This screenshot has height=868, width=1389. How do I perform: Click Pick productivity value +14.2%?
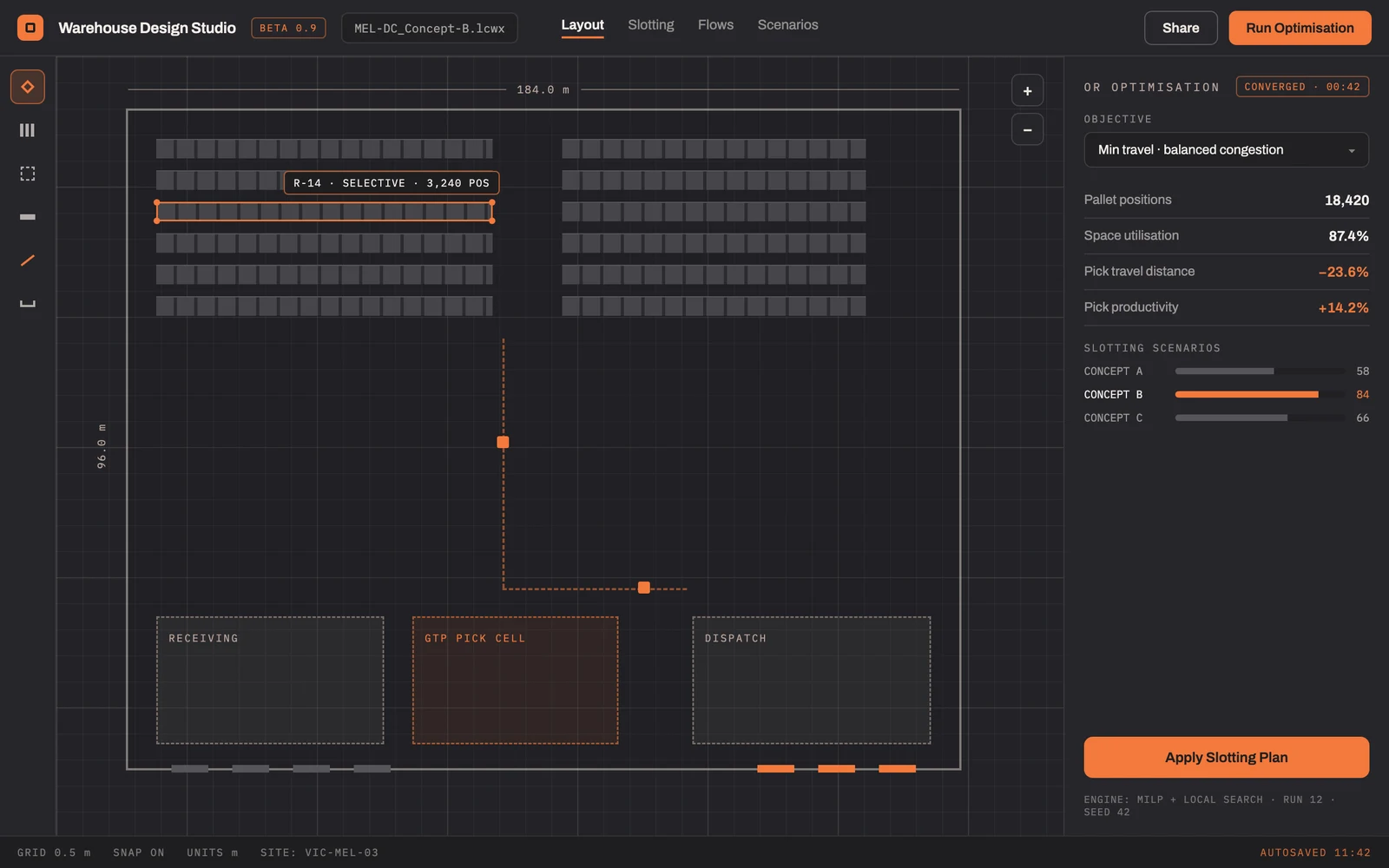pos(1343,307)
